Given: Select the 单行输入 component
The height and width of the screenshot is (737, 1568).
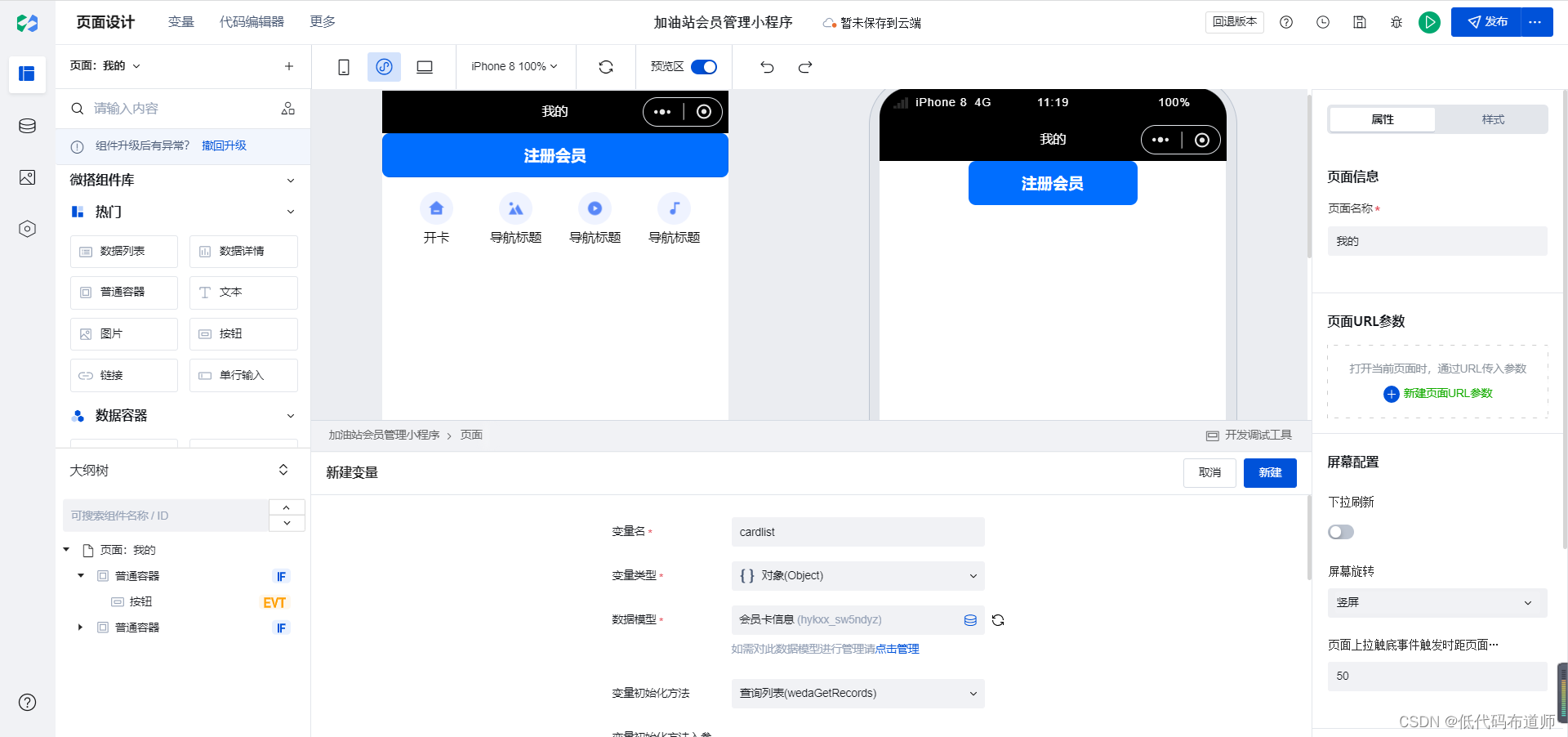Looking at the screenshot, I should (x=243, y=376).
